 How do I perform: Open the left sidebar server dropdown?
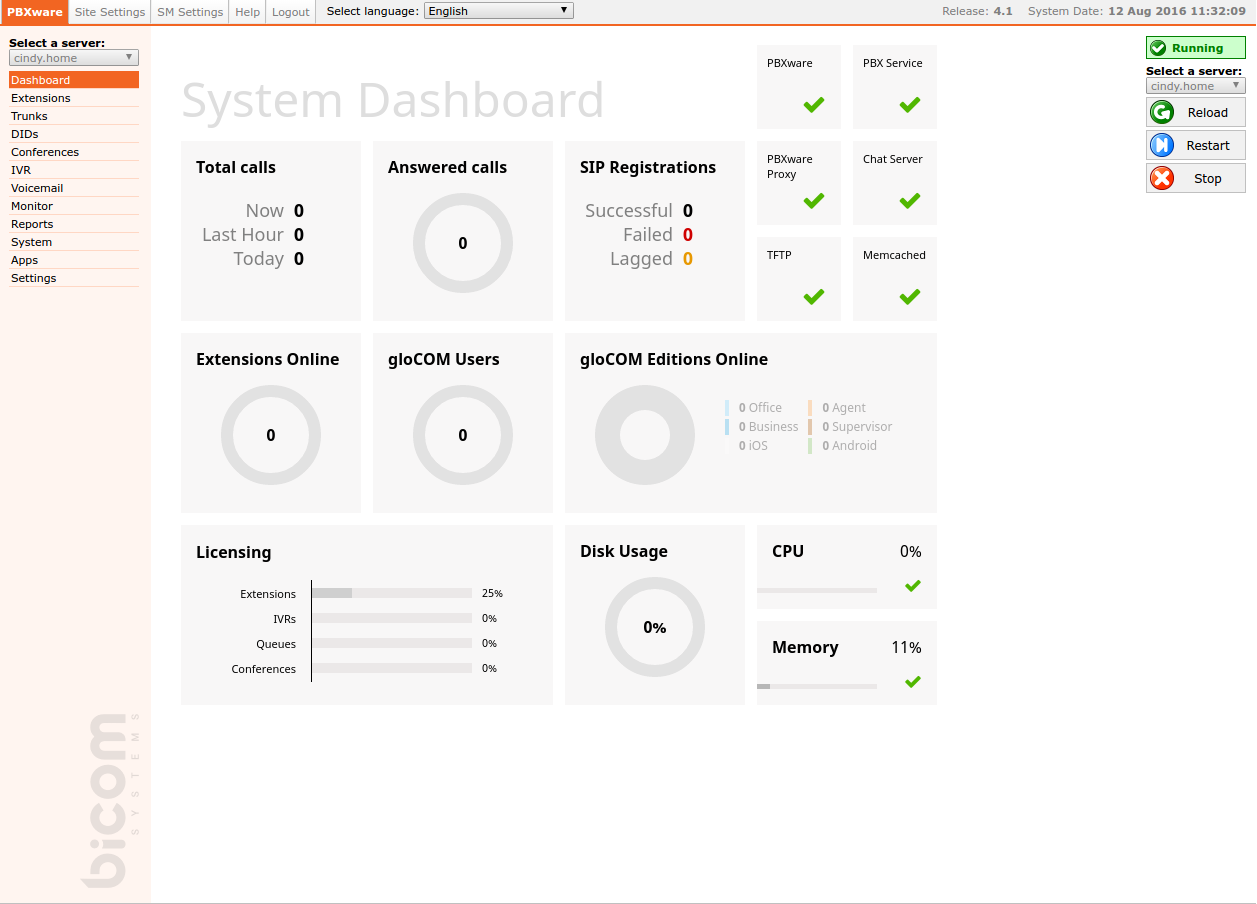(x=74, y=58)
